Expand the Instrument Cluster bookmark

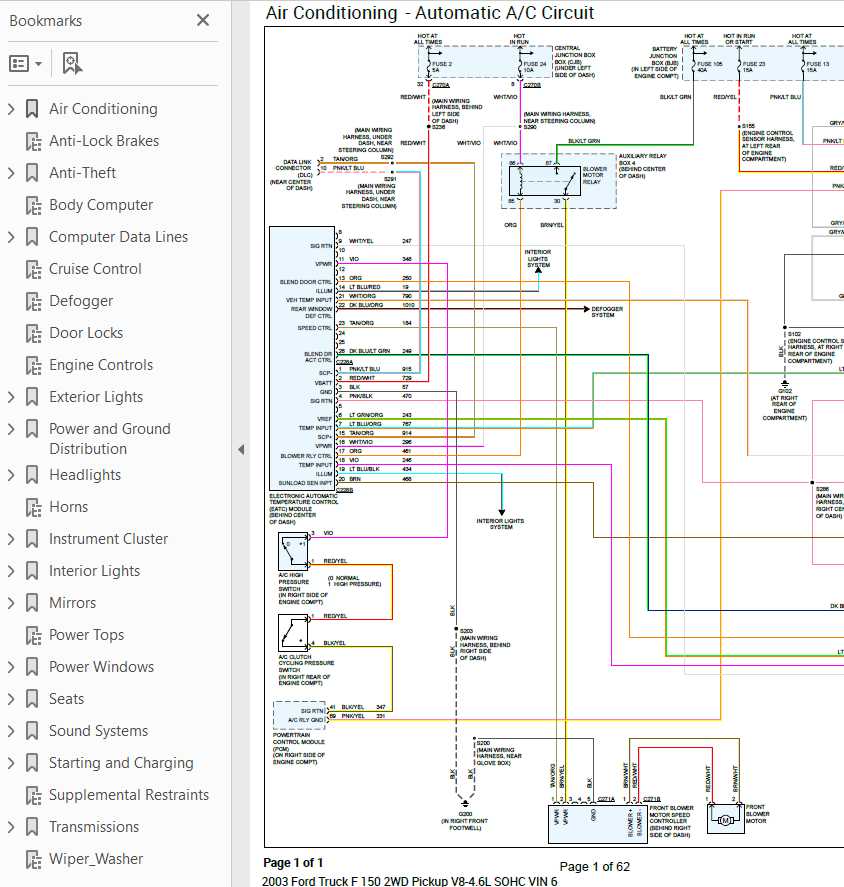11,539
